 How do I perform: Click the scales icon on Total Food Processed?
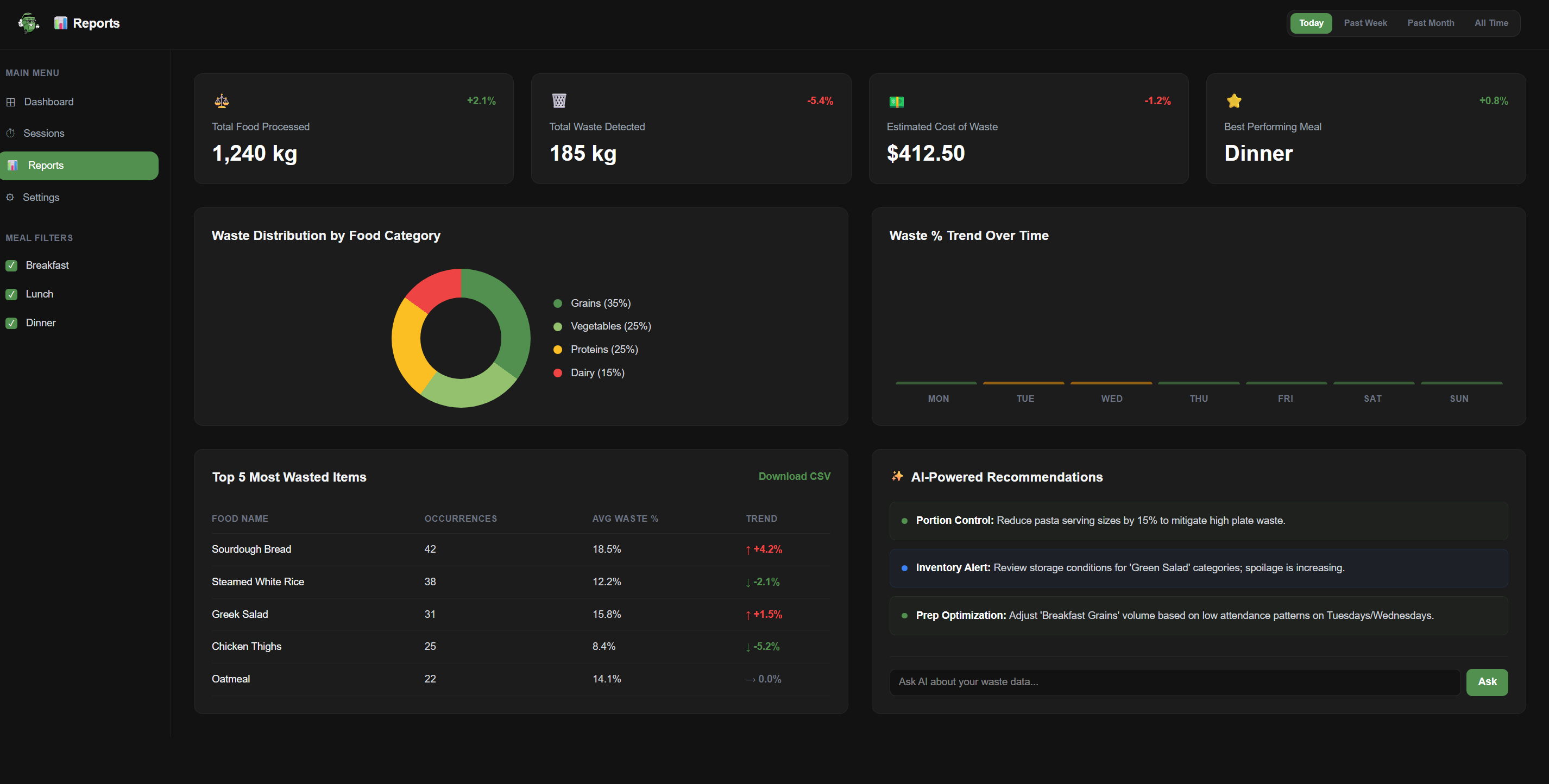(221, 101)
